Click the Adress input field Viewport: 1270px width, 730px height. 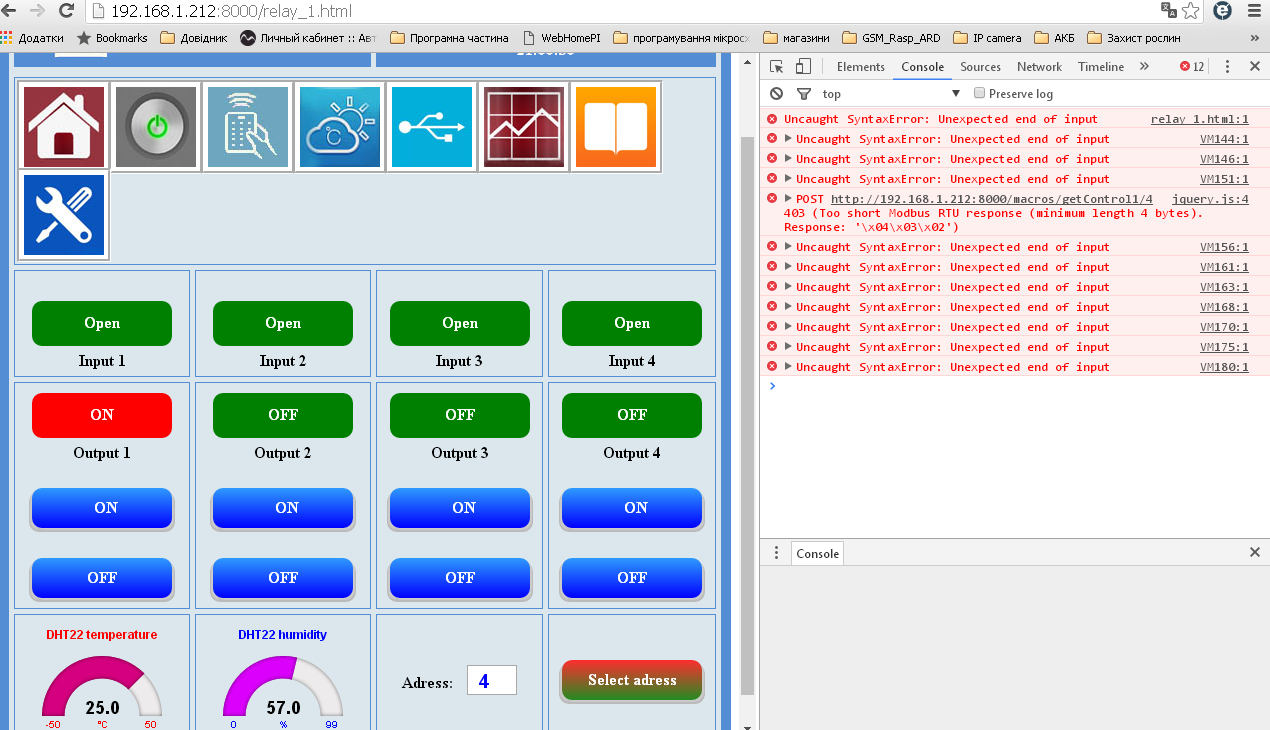492,680
